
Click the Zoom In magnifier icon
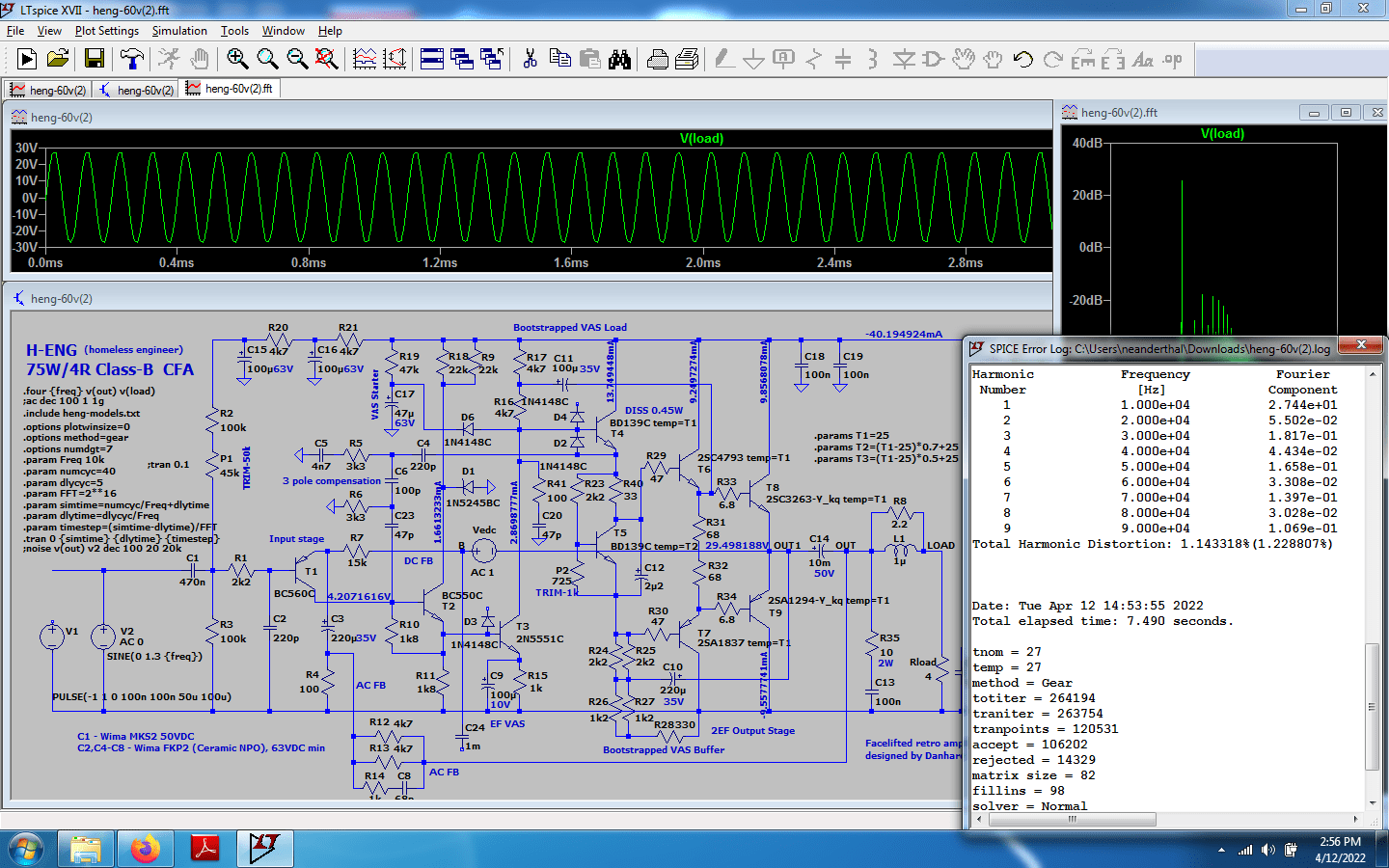pos(237,60)
